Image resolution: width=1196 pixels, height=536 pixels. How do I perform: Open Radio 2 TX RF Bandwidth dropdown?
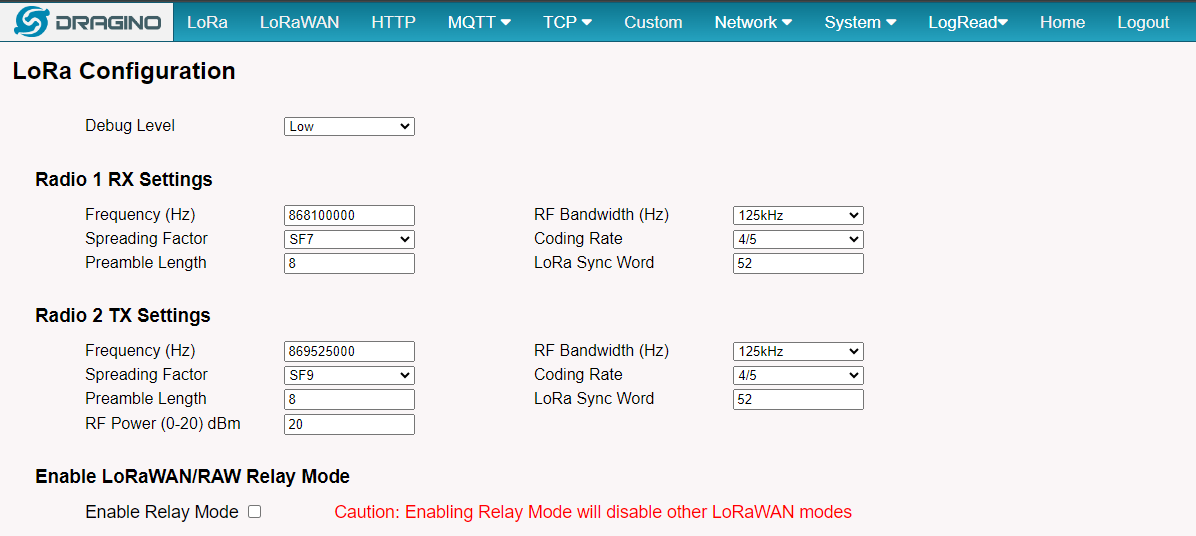(798, 351)
